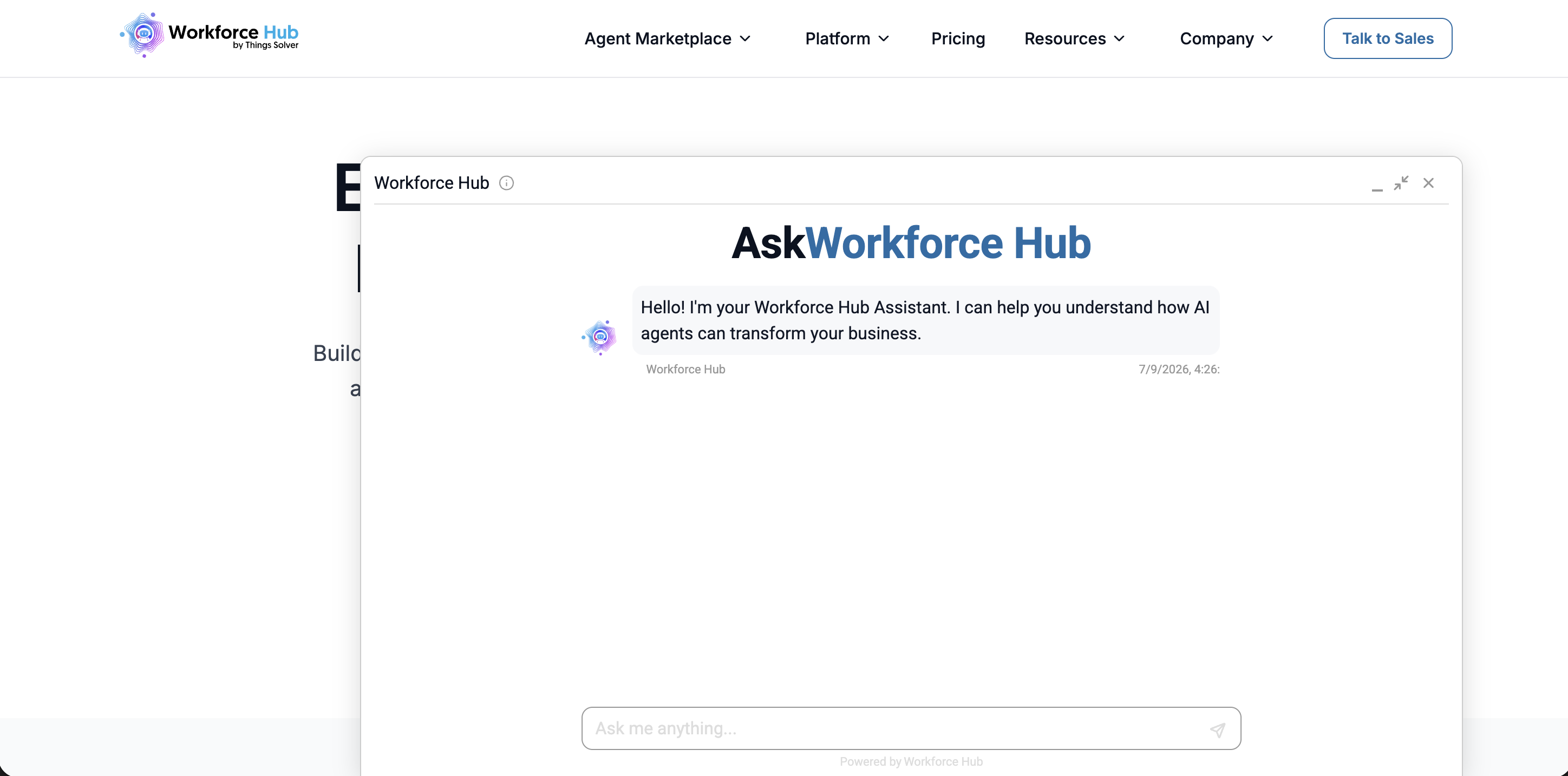Click the Talk to Sales button
The image size is (1568, 776).
1388,38
